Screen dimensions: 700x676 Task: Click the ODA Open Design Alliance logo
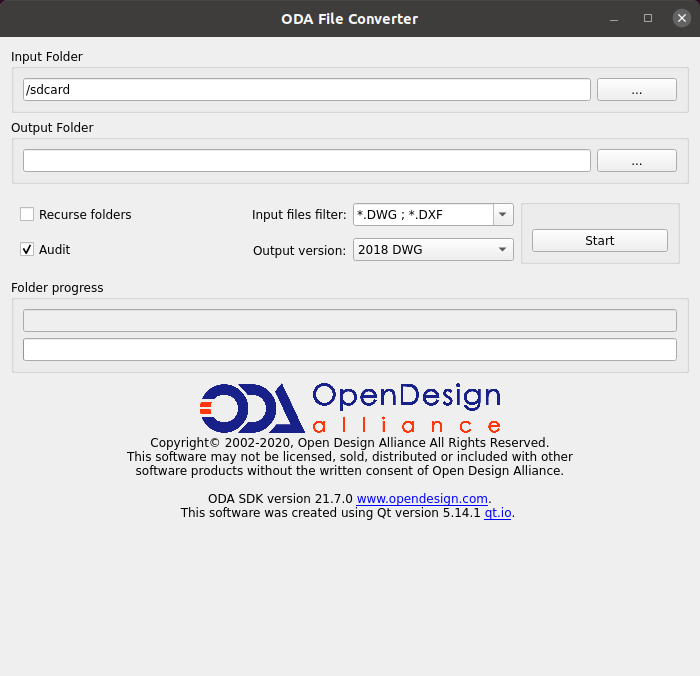click(x=350, y=408)
